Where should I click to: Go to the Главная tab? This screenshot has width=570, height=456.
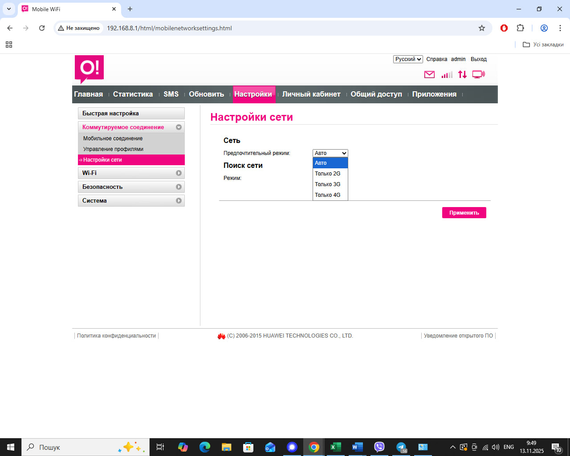point(88,94)
